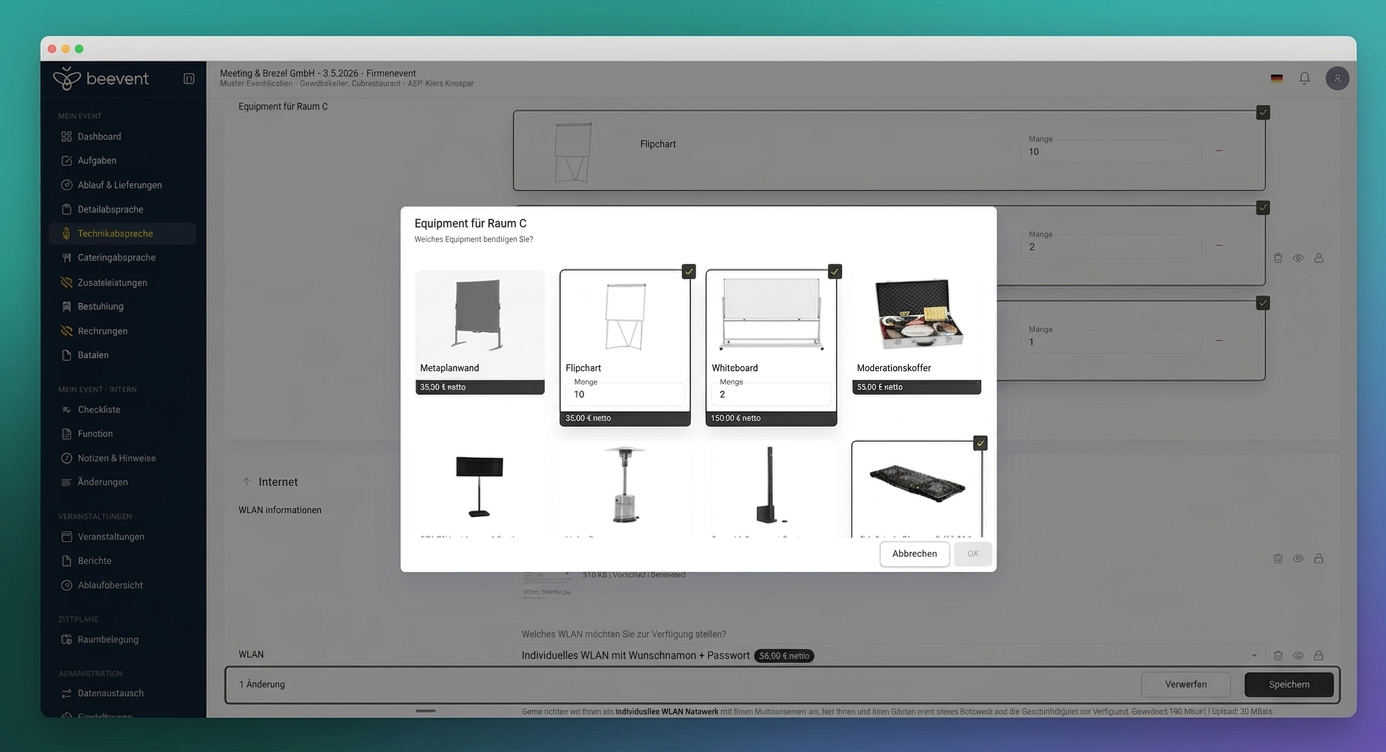This screenshot has width=1386, height=752.
Task: Collapse the Internet section arrow
Action: [247, 482]
